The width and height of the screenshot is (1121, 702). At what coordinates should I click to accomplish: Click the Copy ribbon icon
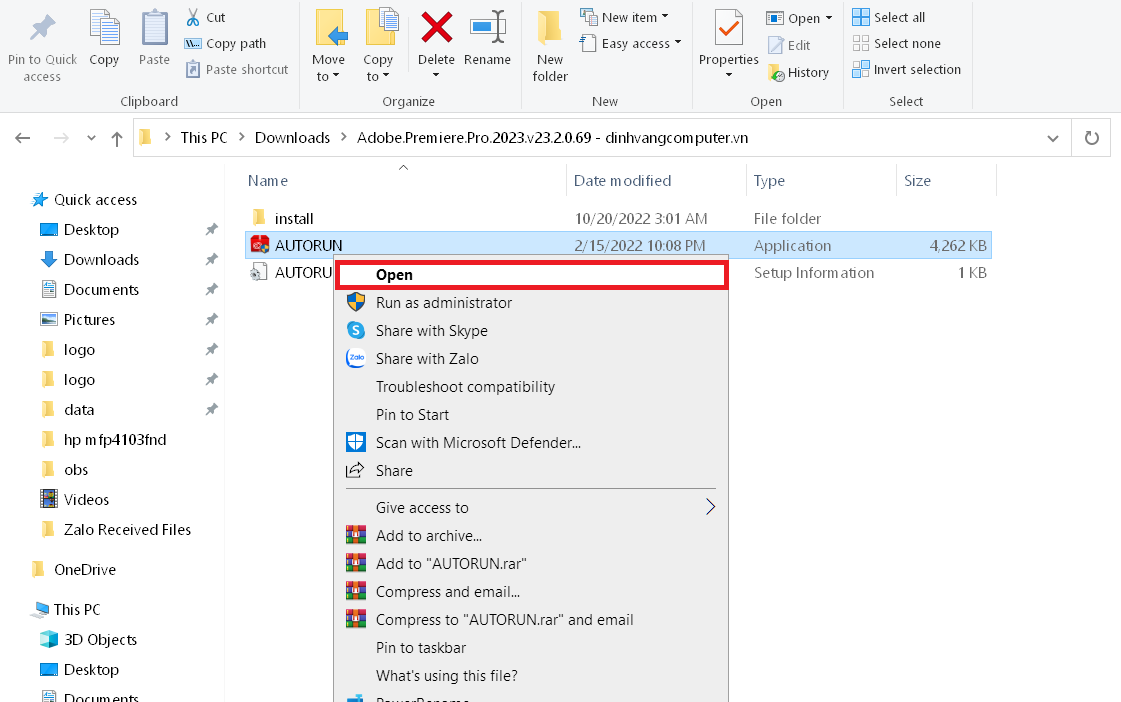(104, 29)
